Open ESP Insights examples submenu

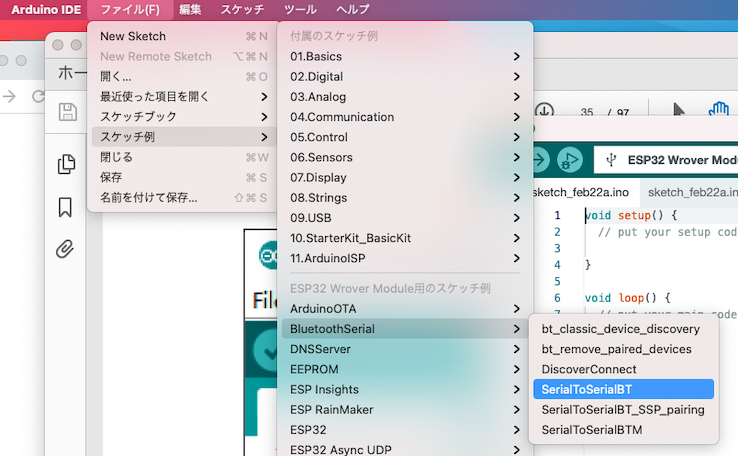point(405,390)
